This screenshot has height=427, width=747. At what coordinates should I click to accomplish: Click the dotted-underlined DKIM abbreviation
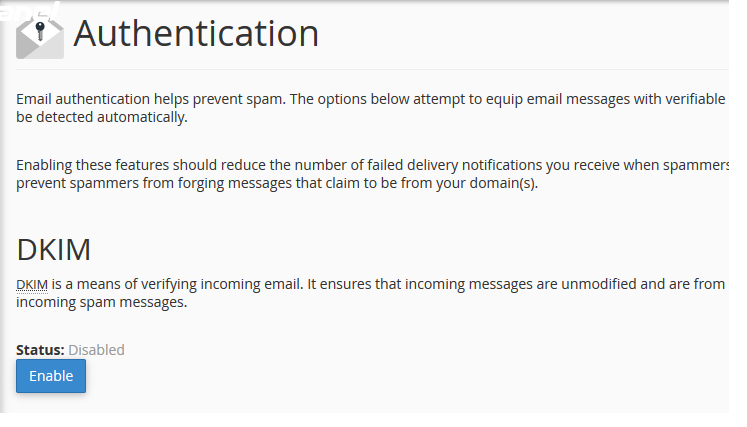point(32,284)
